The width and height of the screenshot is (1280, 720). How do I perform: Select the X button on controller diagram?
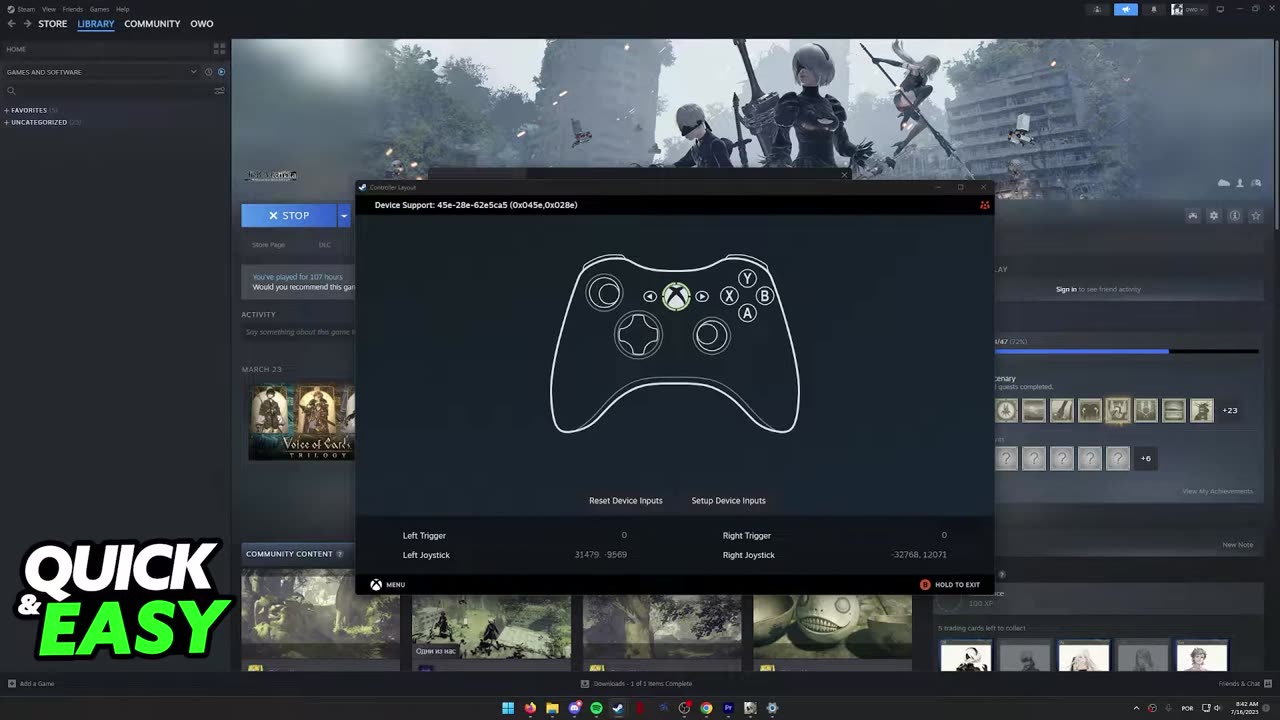(729, 296)
